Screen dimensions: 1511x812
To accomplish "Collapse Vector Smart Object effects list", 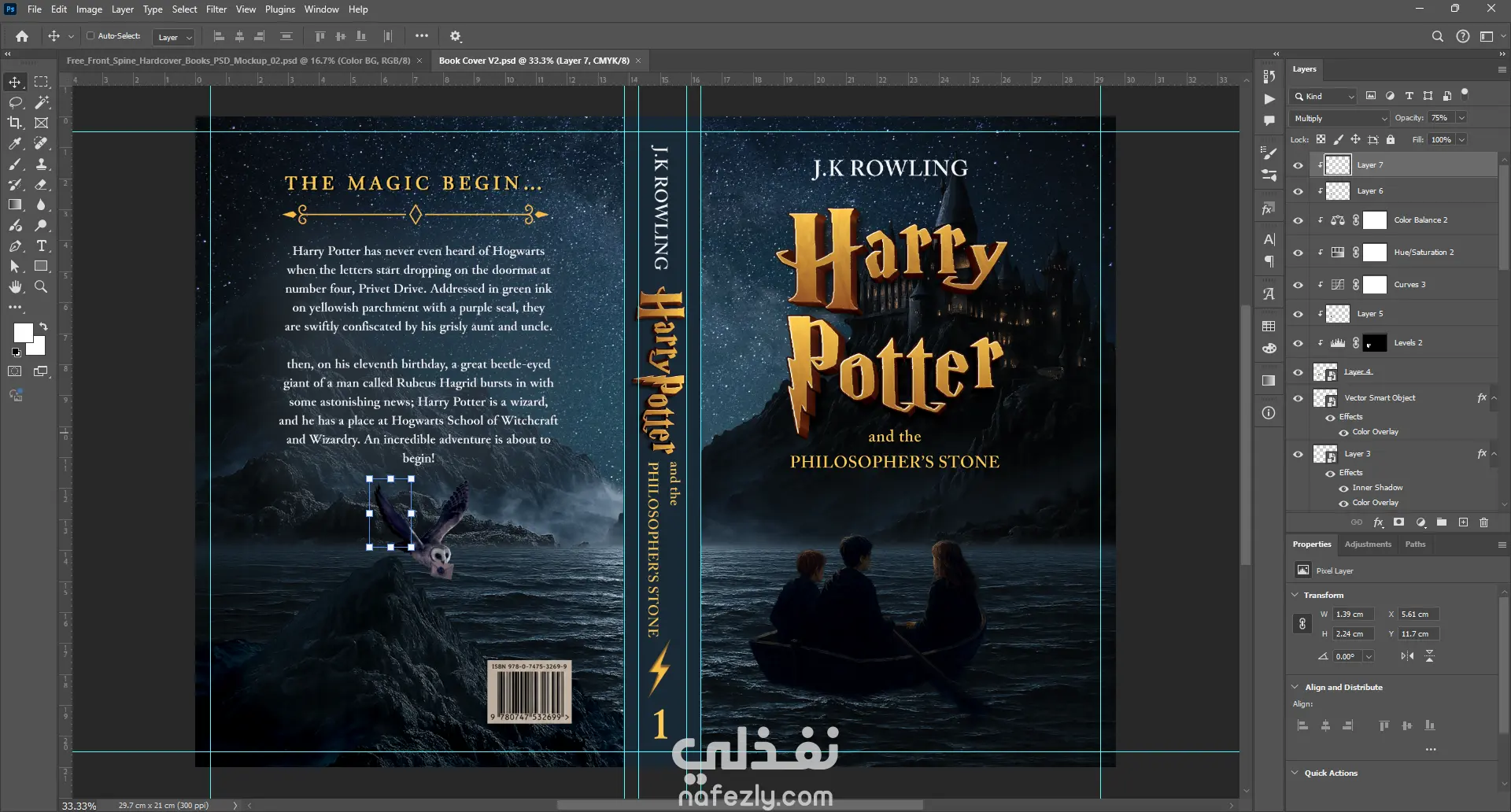I will [1494, 398].
